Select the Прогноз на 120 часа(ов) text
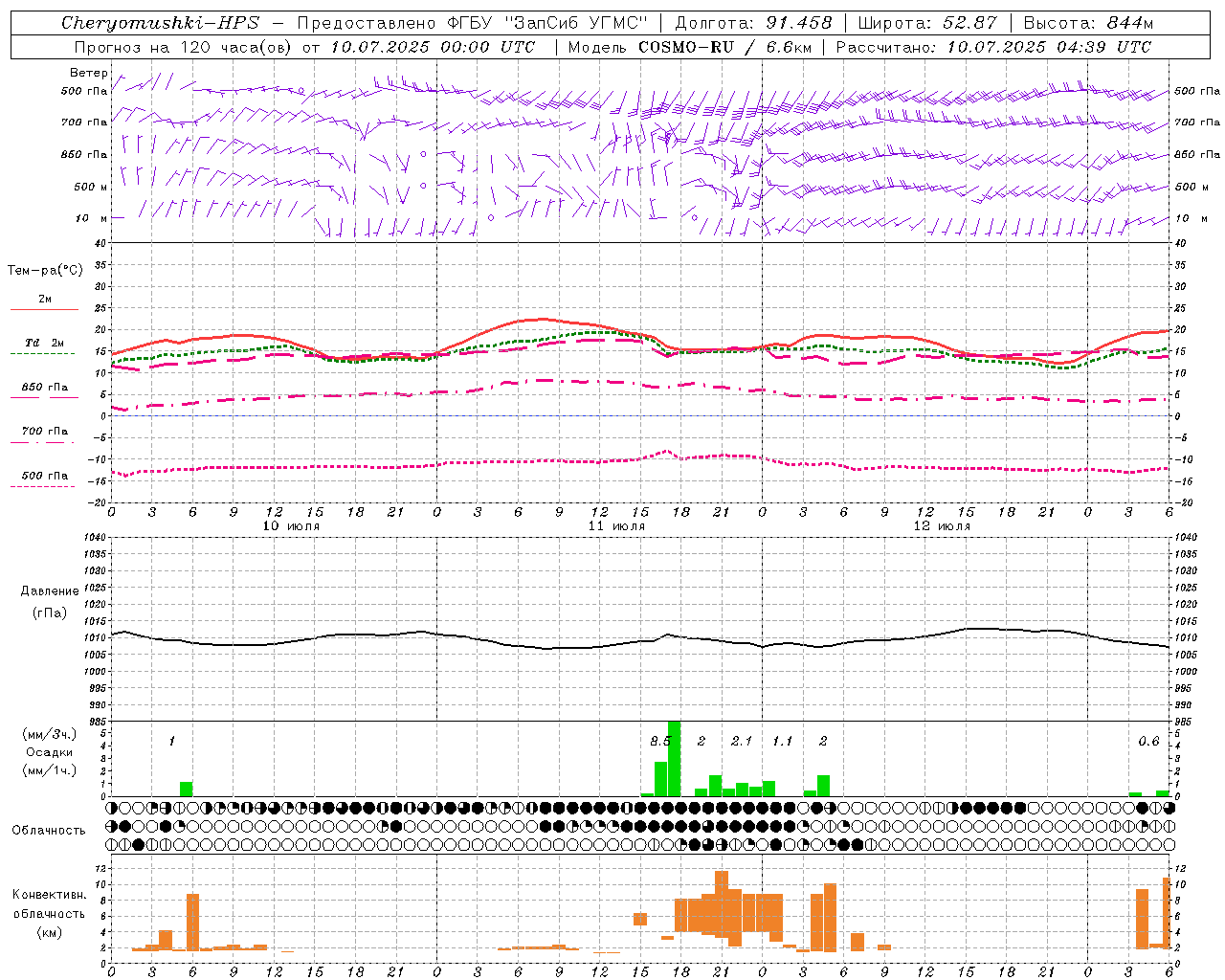 click(x=184, y=47)
